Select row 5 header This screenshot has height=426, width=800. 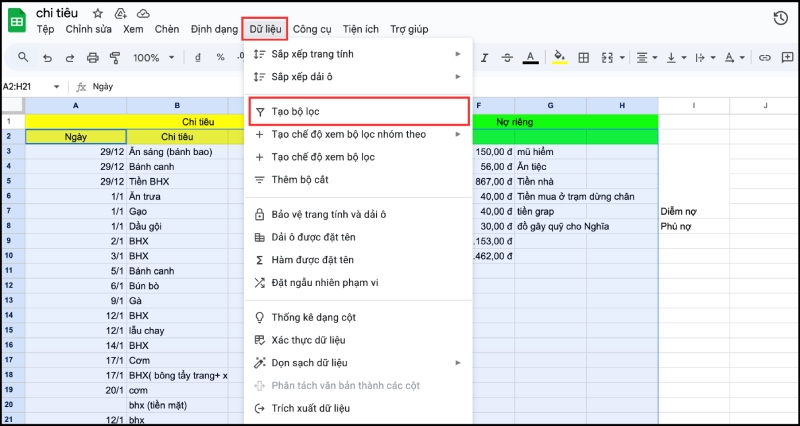click(13, 181)
